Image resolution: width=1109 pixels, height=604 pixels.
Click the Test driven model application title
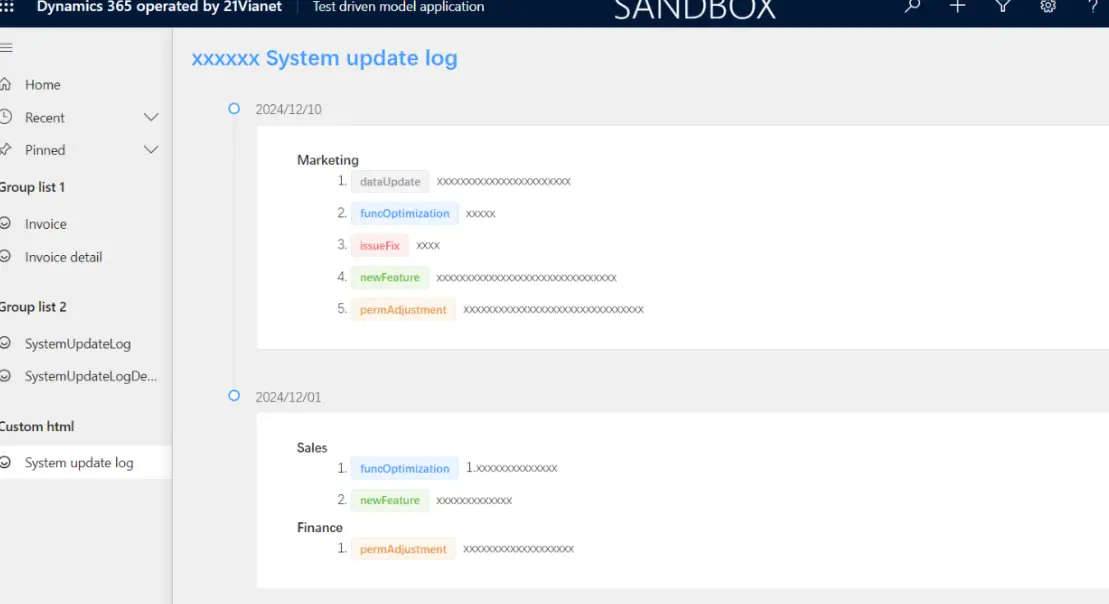[398, 7]
